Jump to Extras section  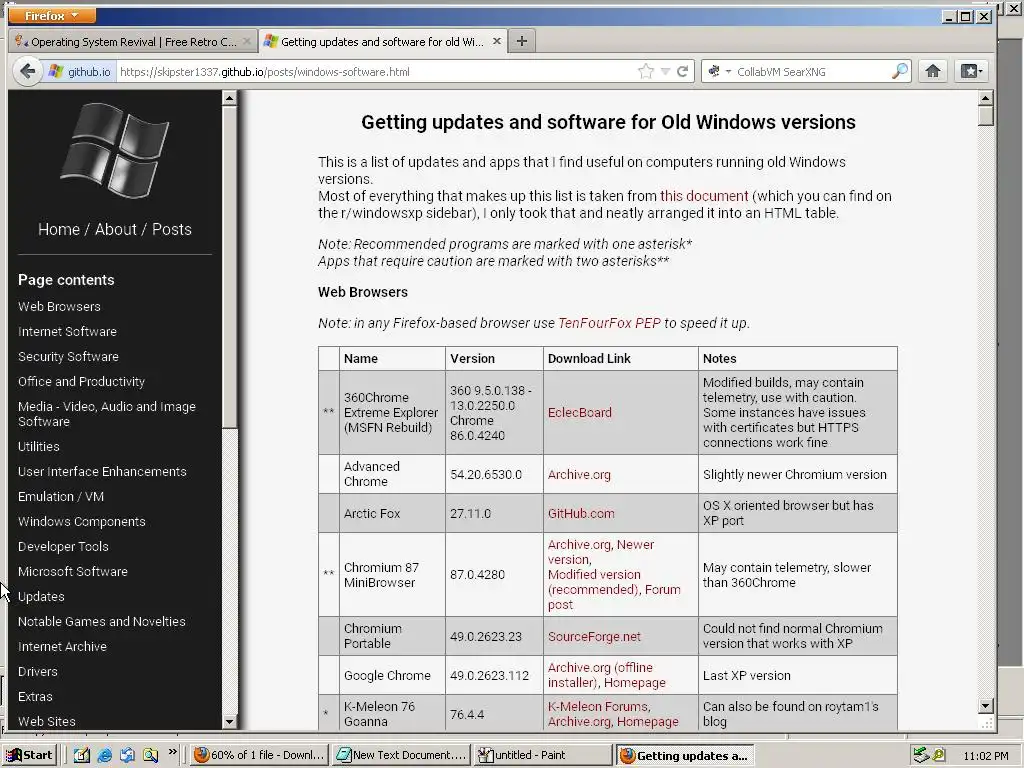click(35, 697)
